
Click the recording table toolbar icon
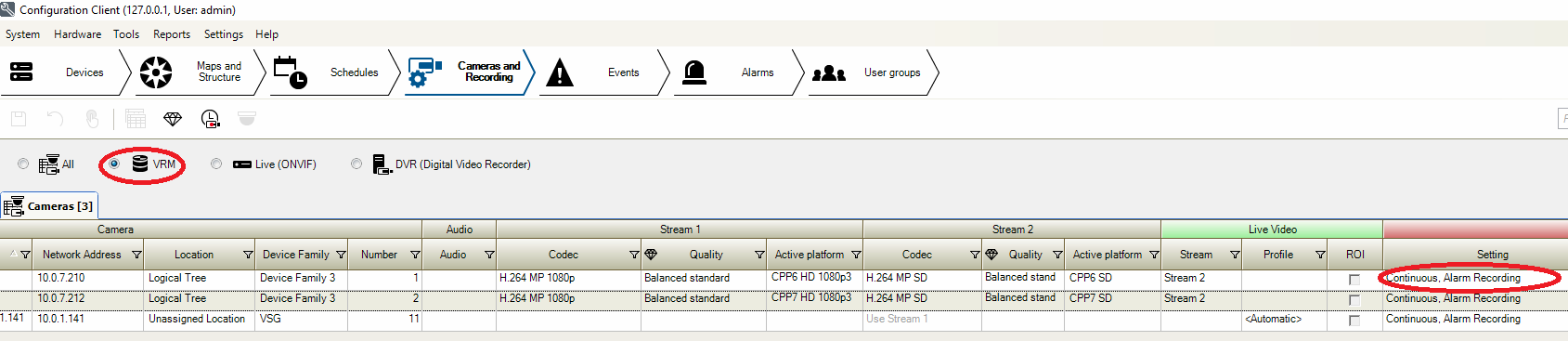click(136, 119)
